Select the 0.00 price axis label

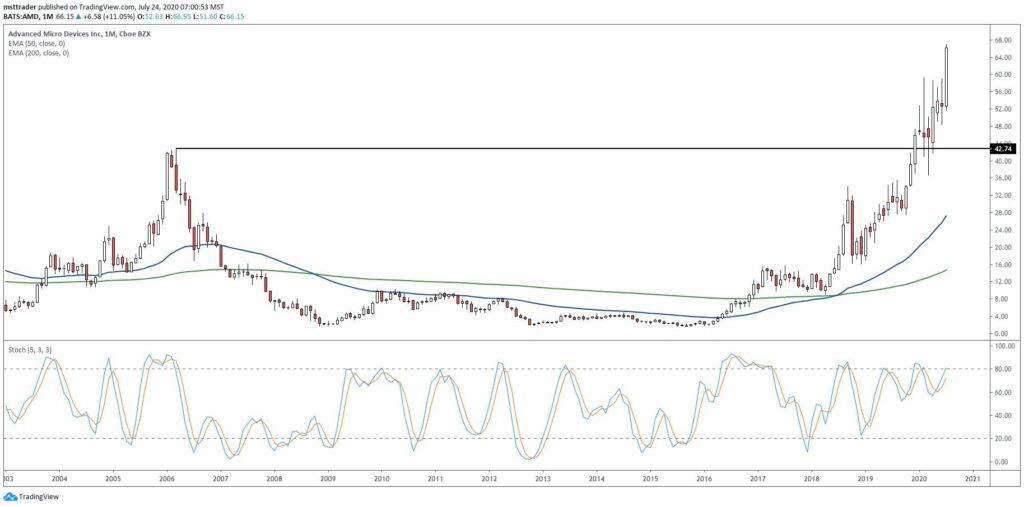1004,333
